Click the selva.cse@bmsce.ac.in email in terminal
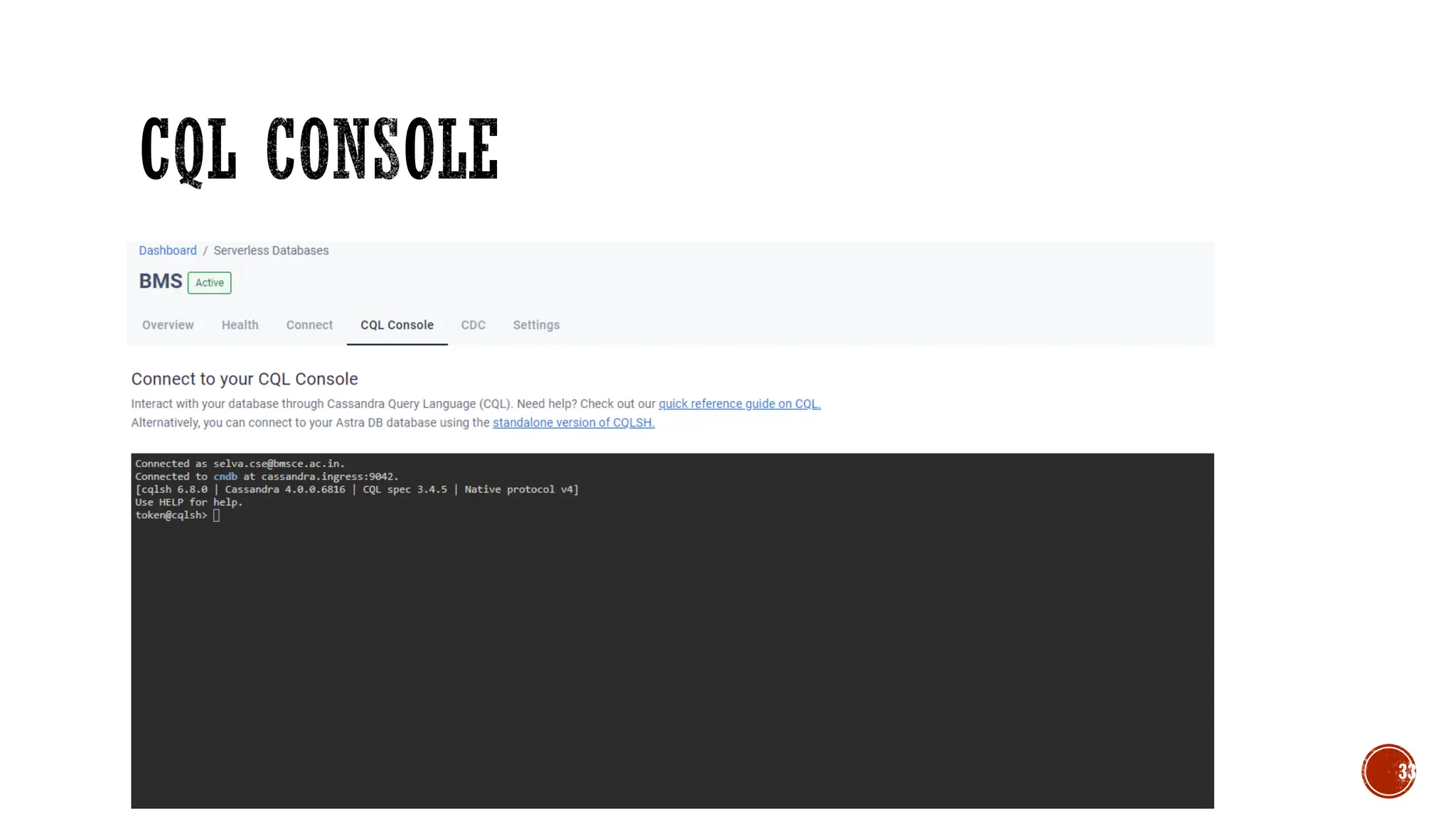 pyautogui.click(x=278, y=464)
